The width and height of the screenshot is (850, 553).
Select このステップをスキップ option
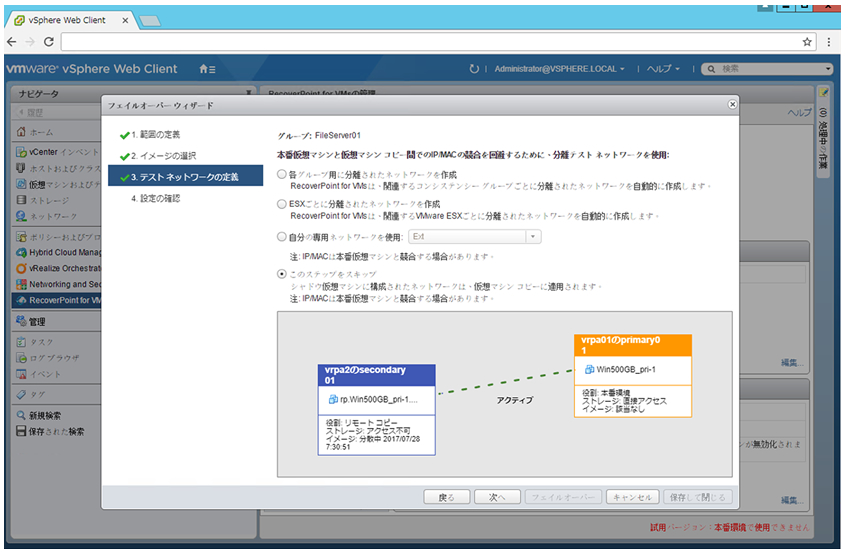click(x=282, y=274)
